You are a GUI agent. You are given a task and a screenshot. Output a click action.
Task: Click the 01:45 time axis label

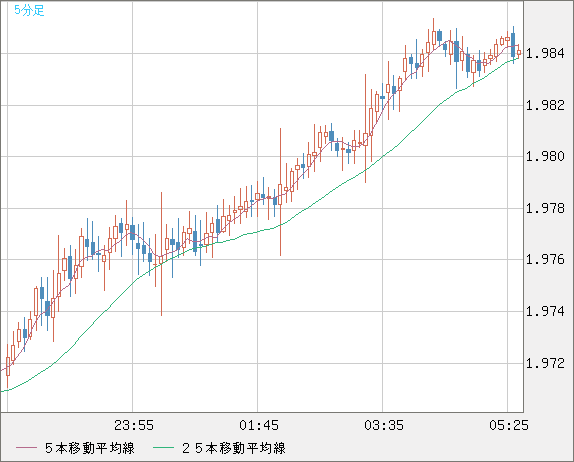pyautogui.click(x=259, y=425)
